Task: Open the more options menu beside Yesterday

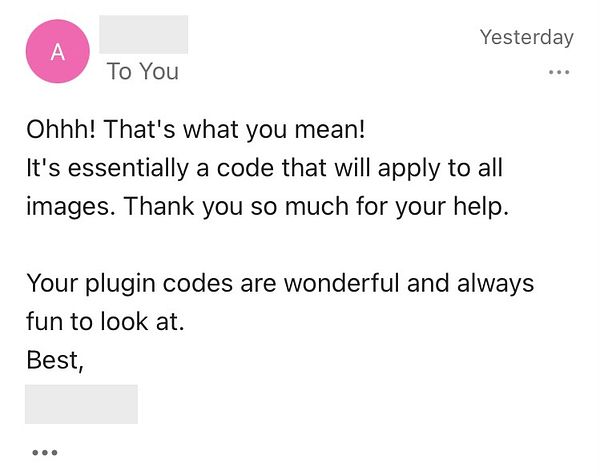Action: tap(559, 72)
